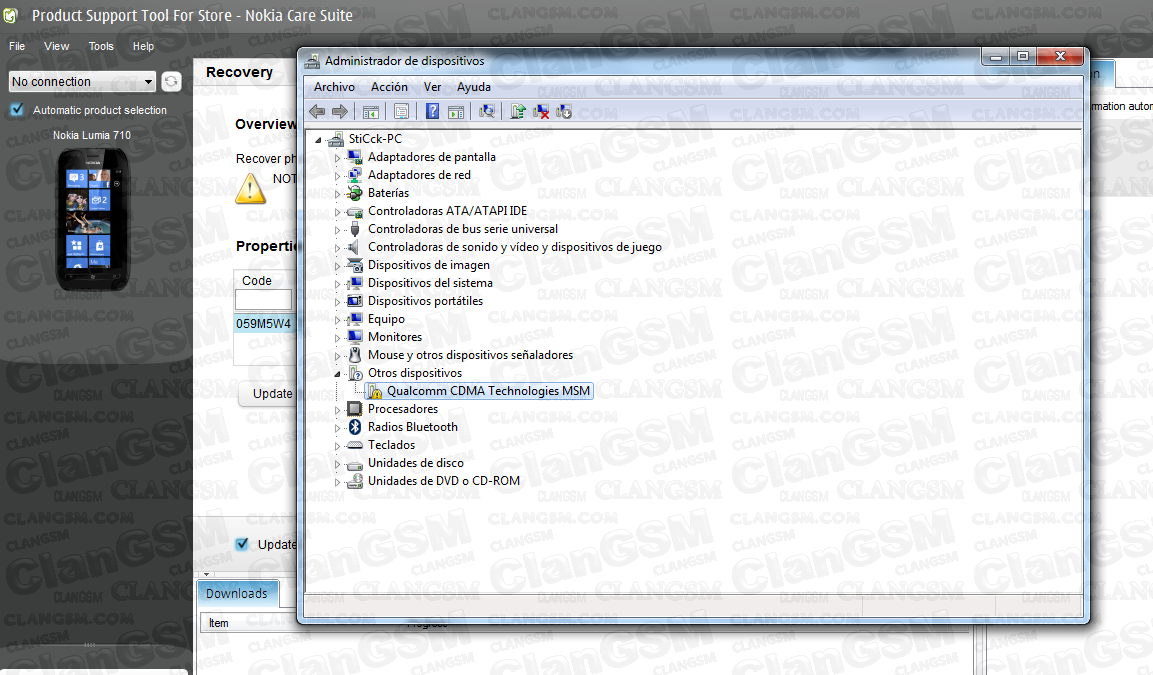Click the blue question mark Help icon
Viewport: 1153px width, 675px height.
coord(432,112)
